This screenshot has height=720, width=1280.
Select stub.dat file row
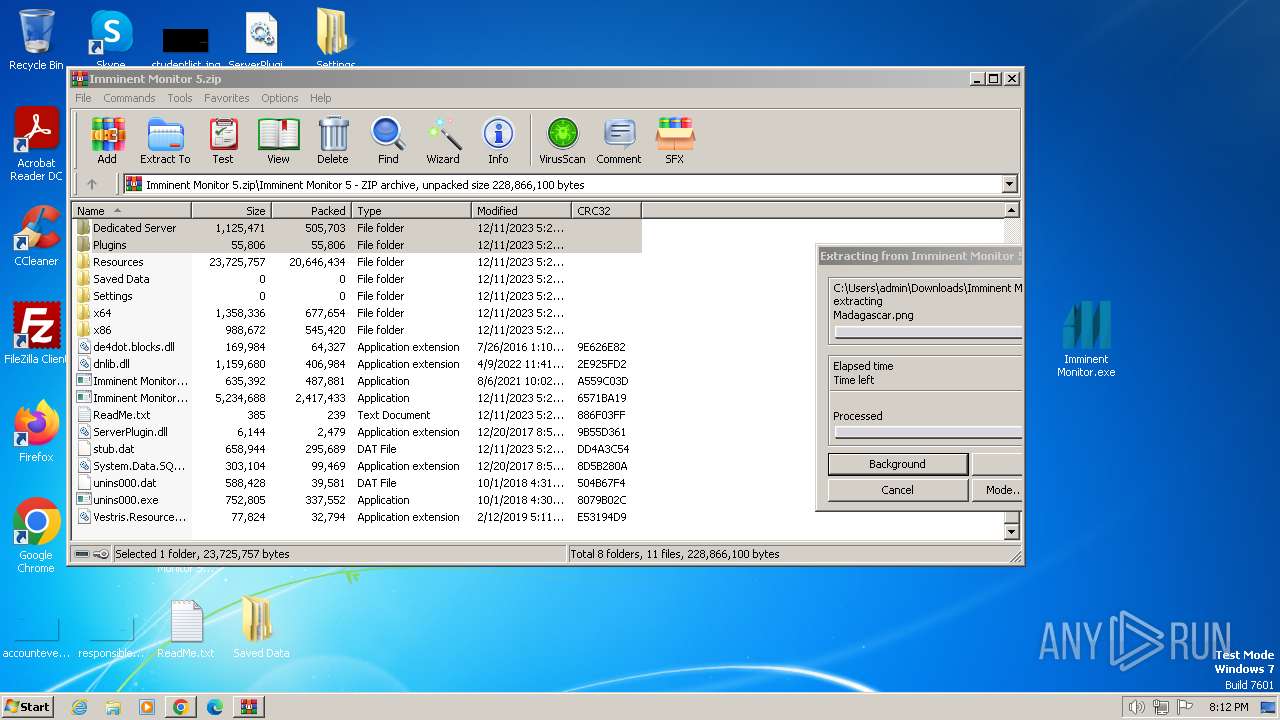tap(356, 449)
